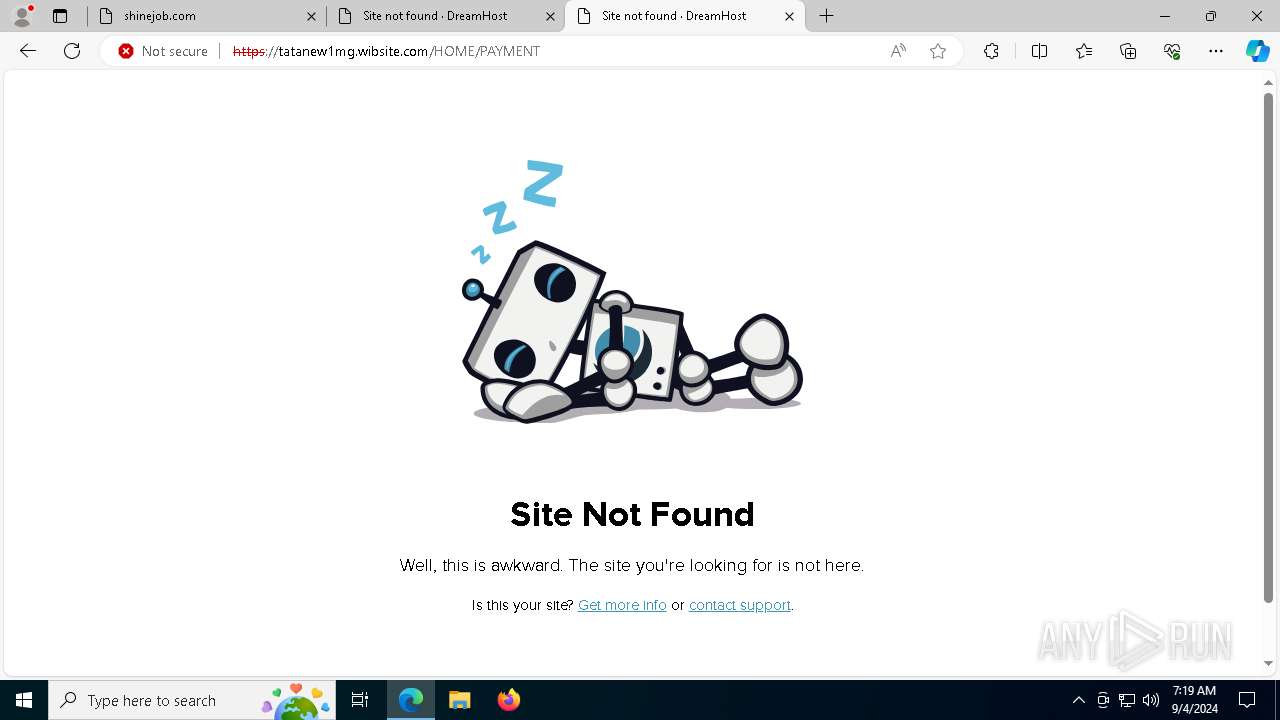Activate the Read aloud icon
Viewport: 1280px width, 720px height.
(x=898, y=51)
